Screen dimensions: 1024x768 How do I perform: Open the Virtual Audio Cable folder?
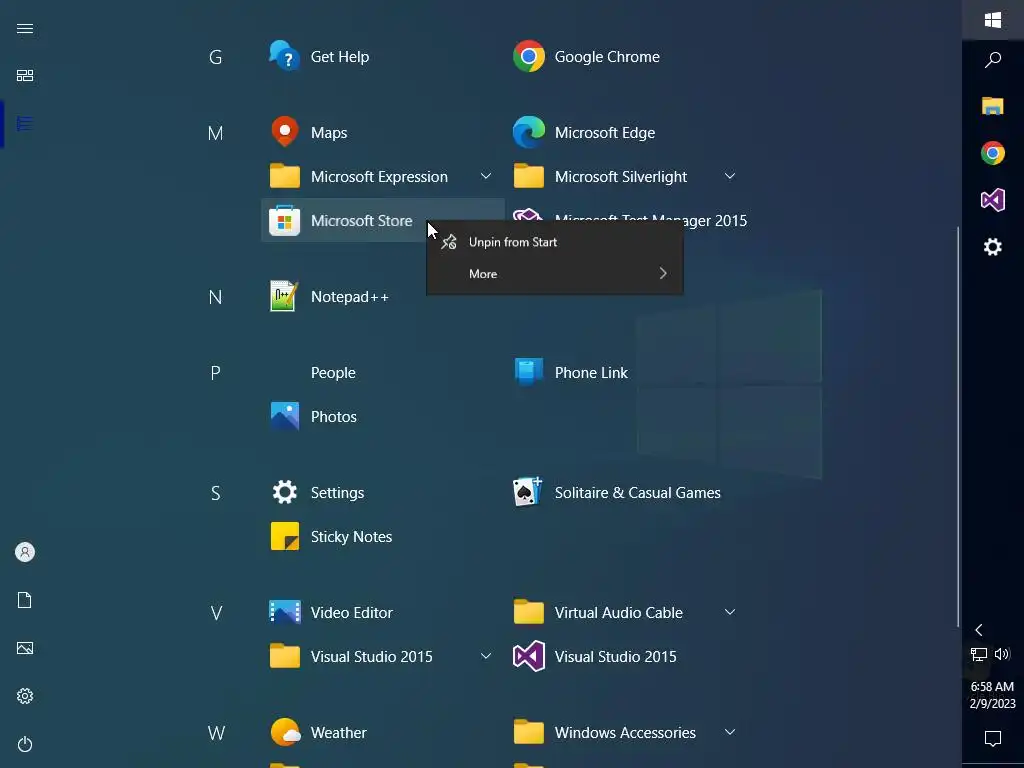627,613
